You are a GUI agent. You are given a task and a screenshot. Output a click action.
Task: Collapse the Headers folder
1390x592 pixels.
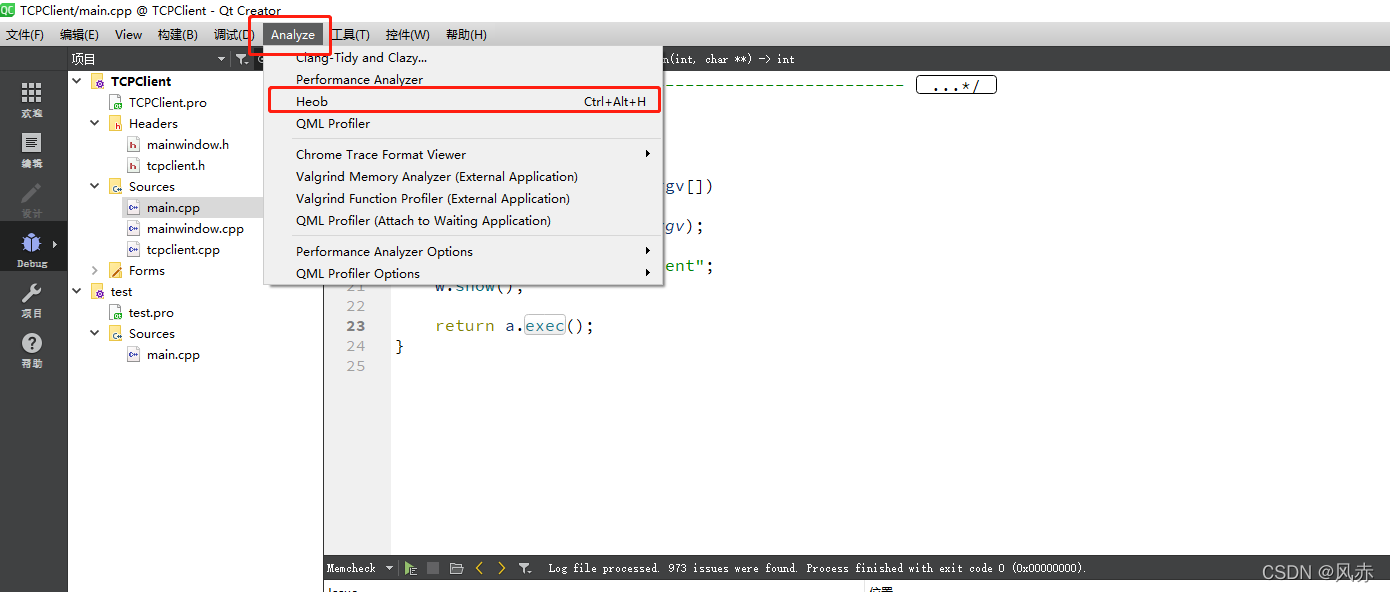click(x=95, y=123)
